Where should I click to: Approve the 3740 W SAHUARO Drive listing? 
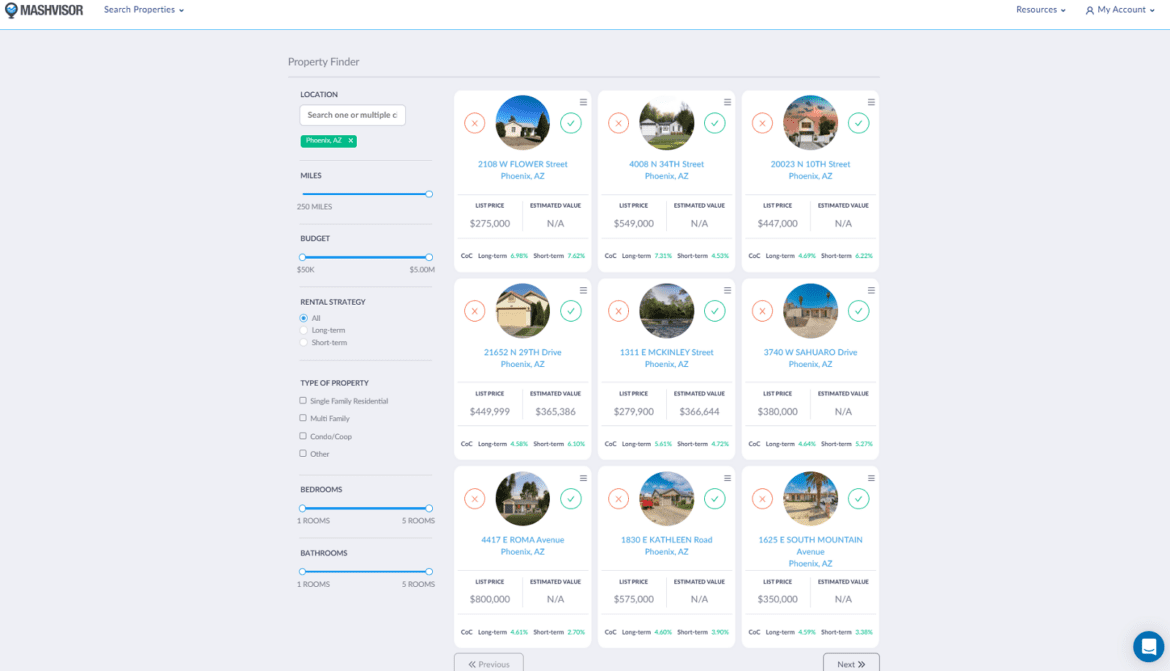pos(859,311)
